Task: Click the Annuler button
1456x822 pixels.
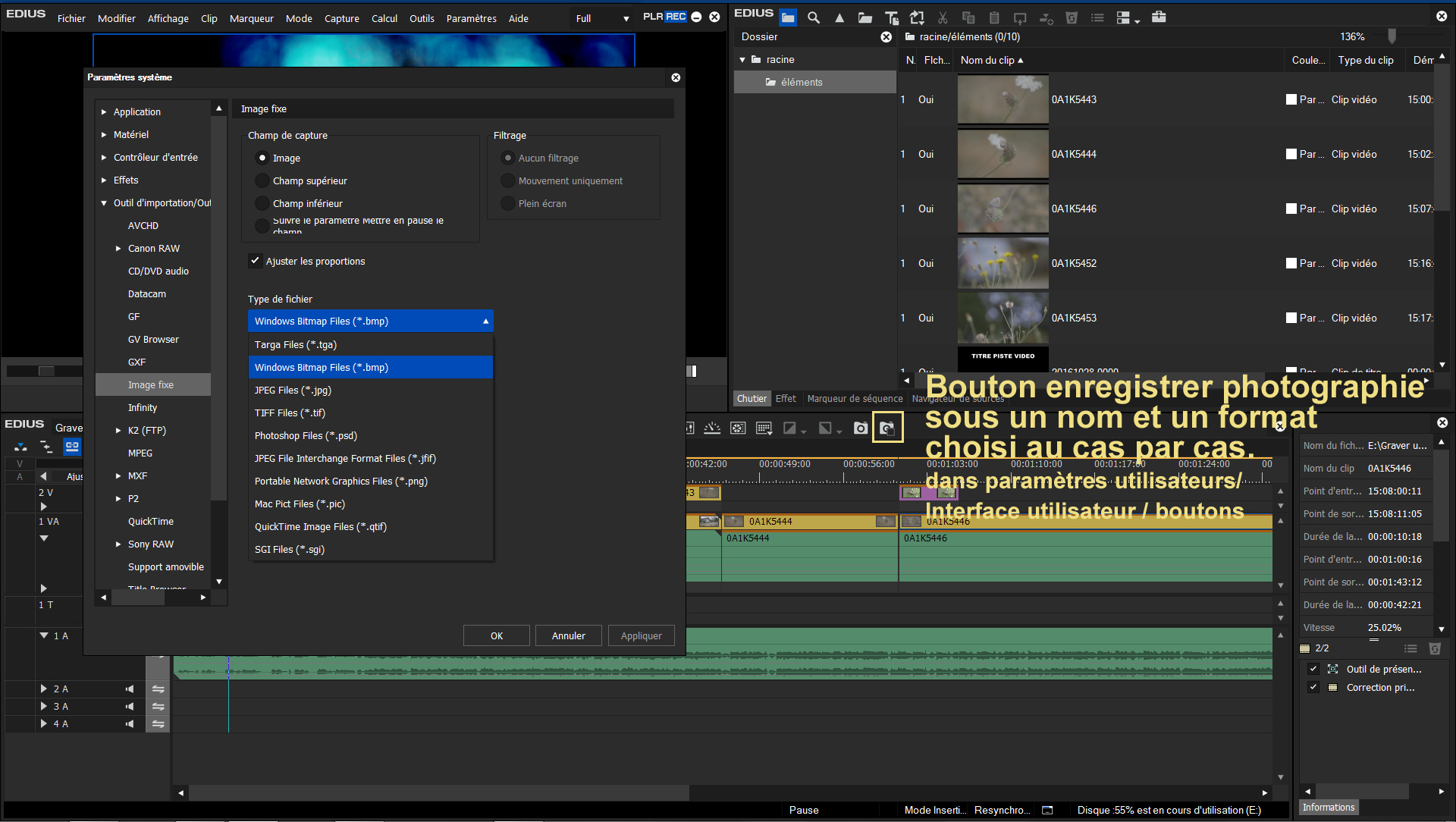Action: point(569,635)
